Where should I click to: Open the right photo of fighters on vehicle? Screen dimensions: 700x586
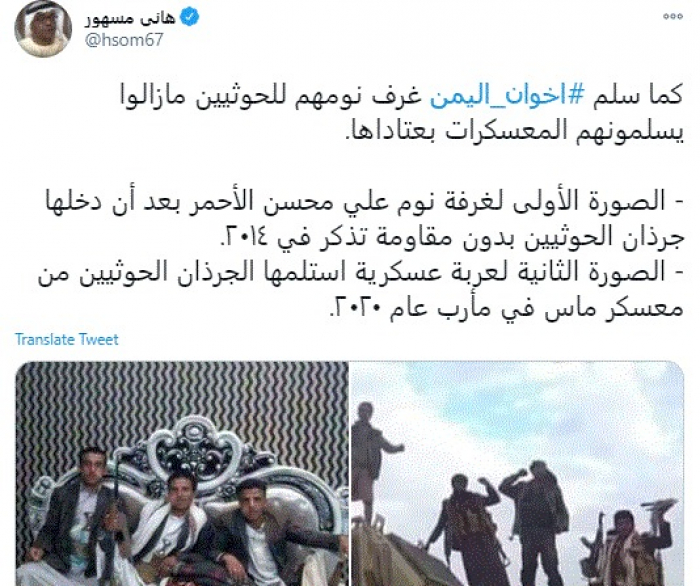pos(518,474)
